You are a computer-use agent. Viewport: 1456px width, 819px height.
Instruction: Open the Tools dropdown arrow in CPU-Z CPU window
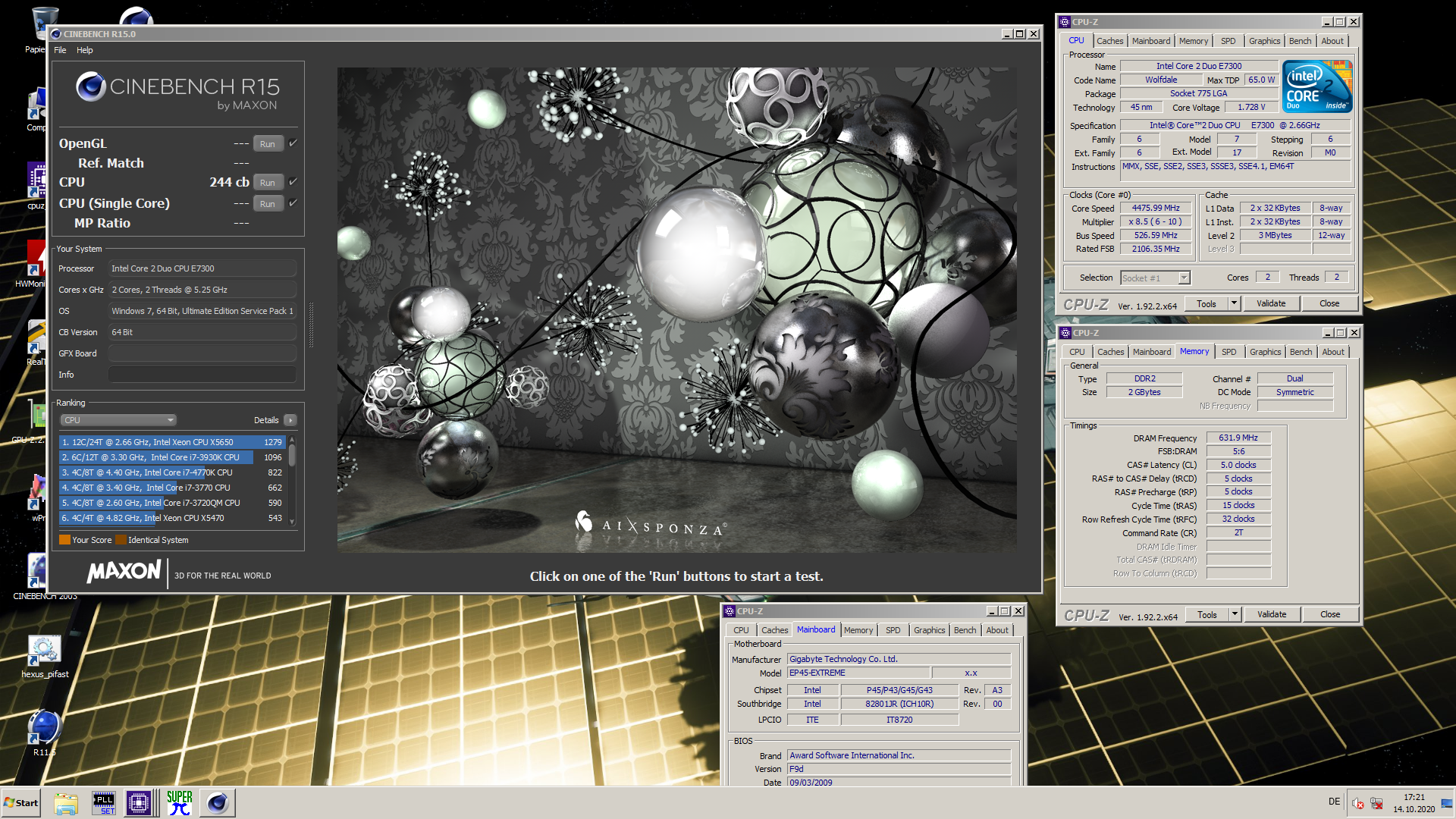click(x=1234, y=303)
